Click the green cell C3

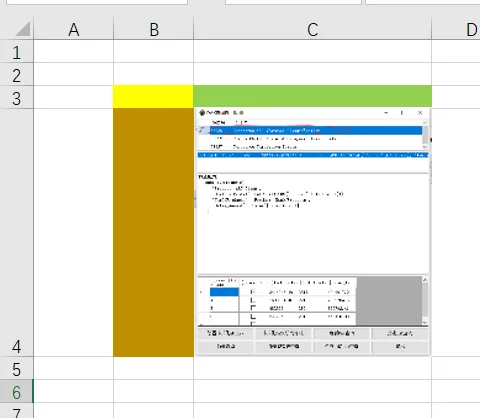pyautogui.click(x=312, y=96)
